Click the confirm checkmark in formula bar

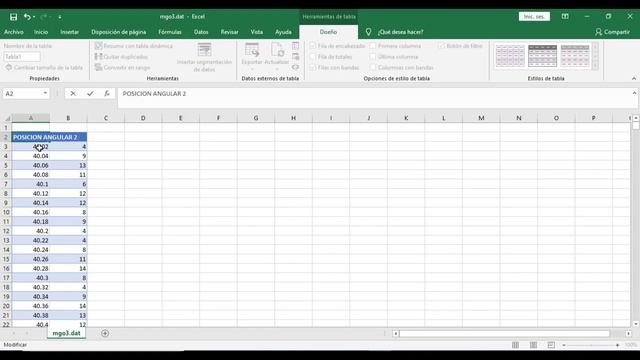(x=90, y=93)
